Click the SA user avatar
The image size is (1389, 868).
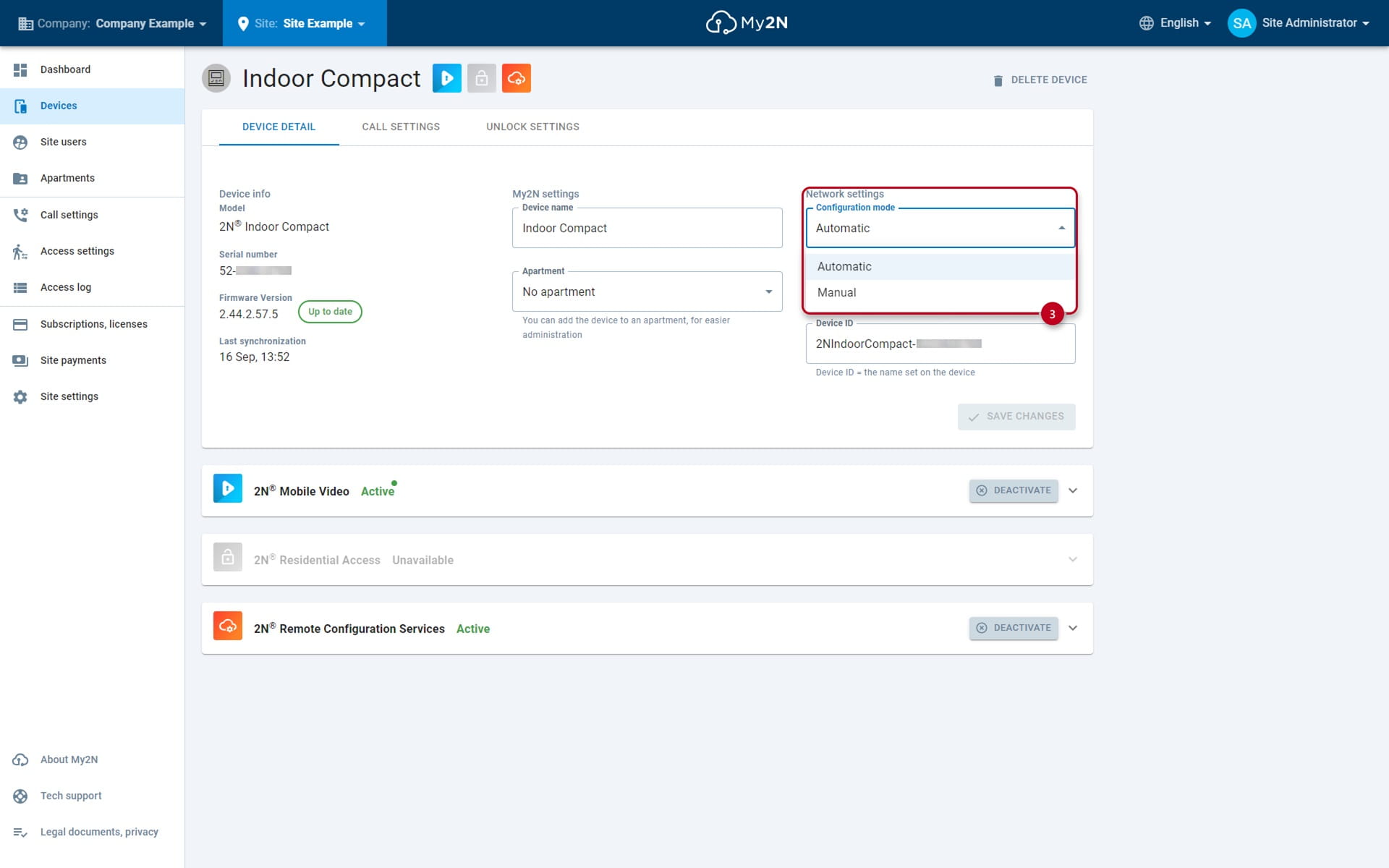[1241, 23]
